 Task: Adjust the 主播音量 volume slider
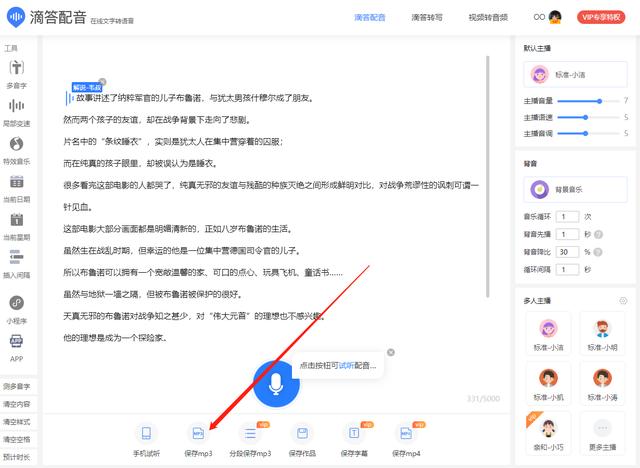tap(599, 101)
